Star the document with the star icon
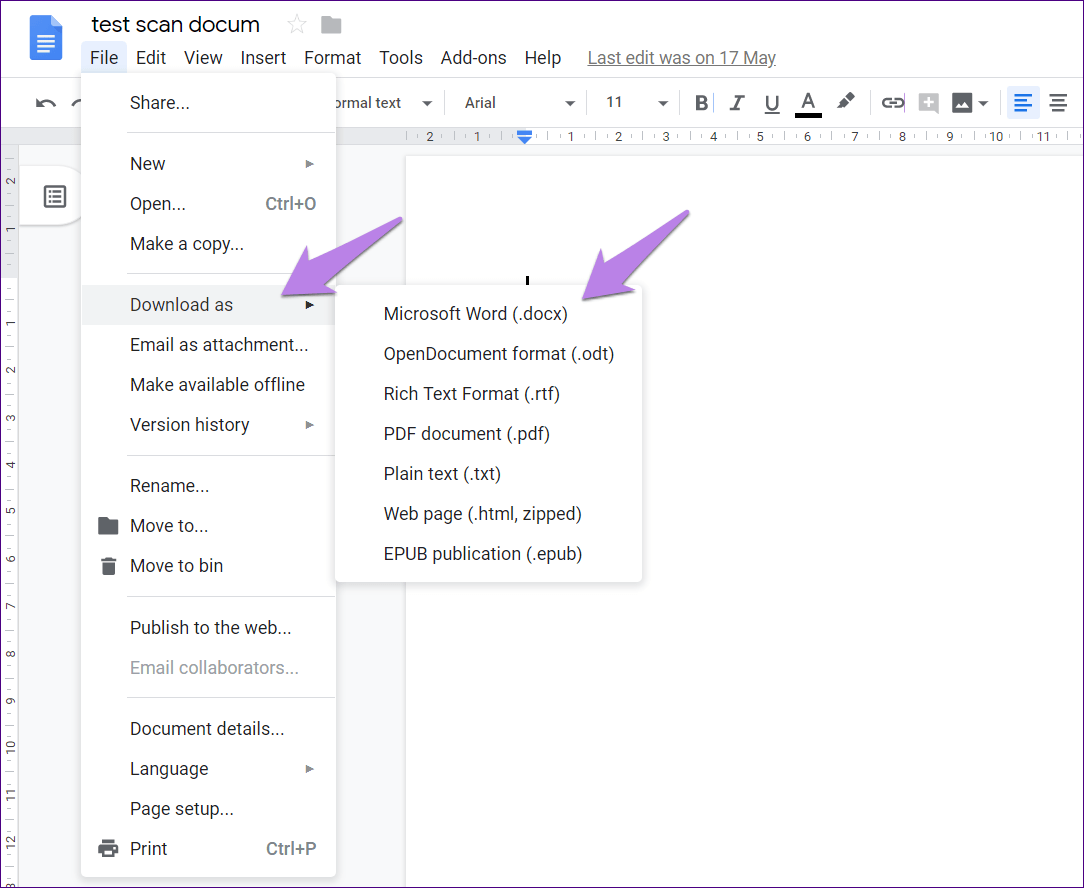The width and height of the screenshot is (1084, 888). pos(297,25)
